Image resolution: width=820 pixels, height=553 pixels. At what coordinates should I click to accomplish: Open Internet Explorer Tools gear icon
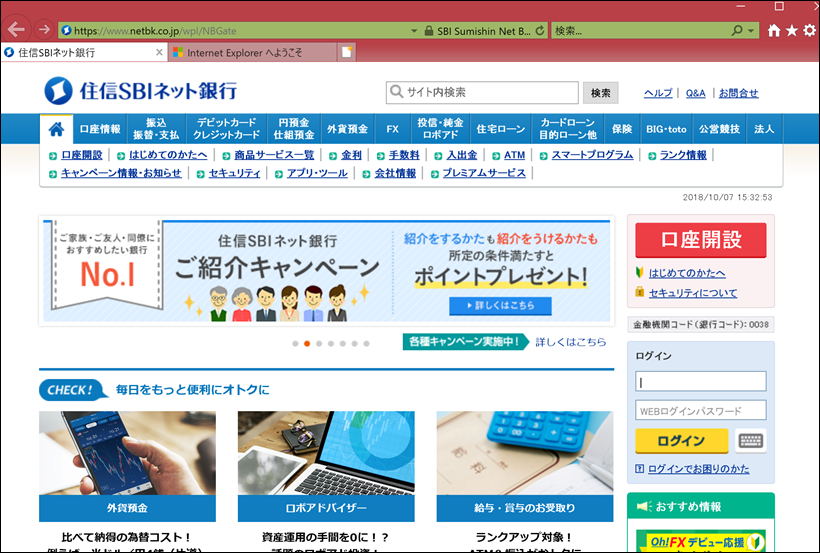(809, 31)
